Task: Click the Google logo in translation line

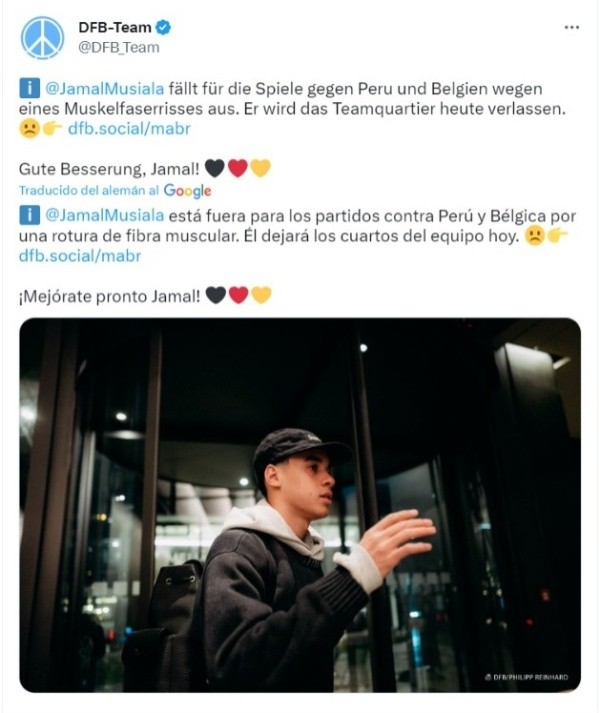Action: coord(187,191)
